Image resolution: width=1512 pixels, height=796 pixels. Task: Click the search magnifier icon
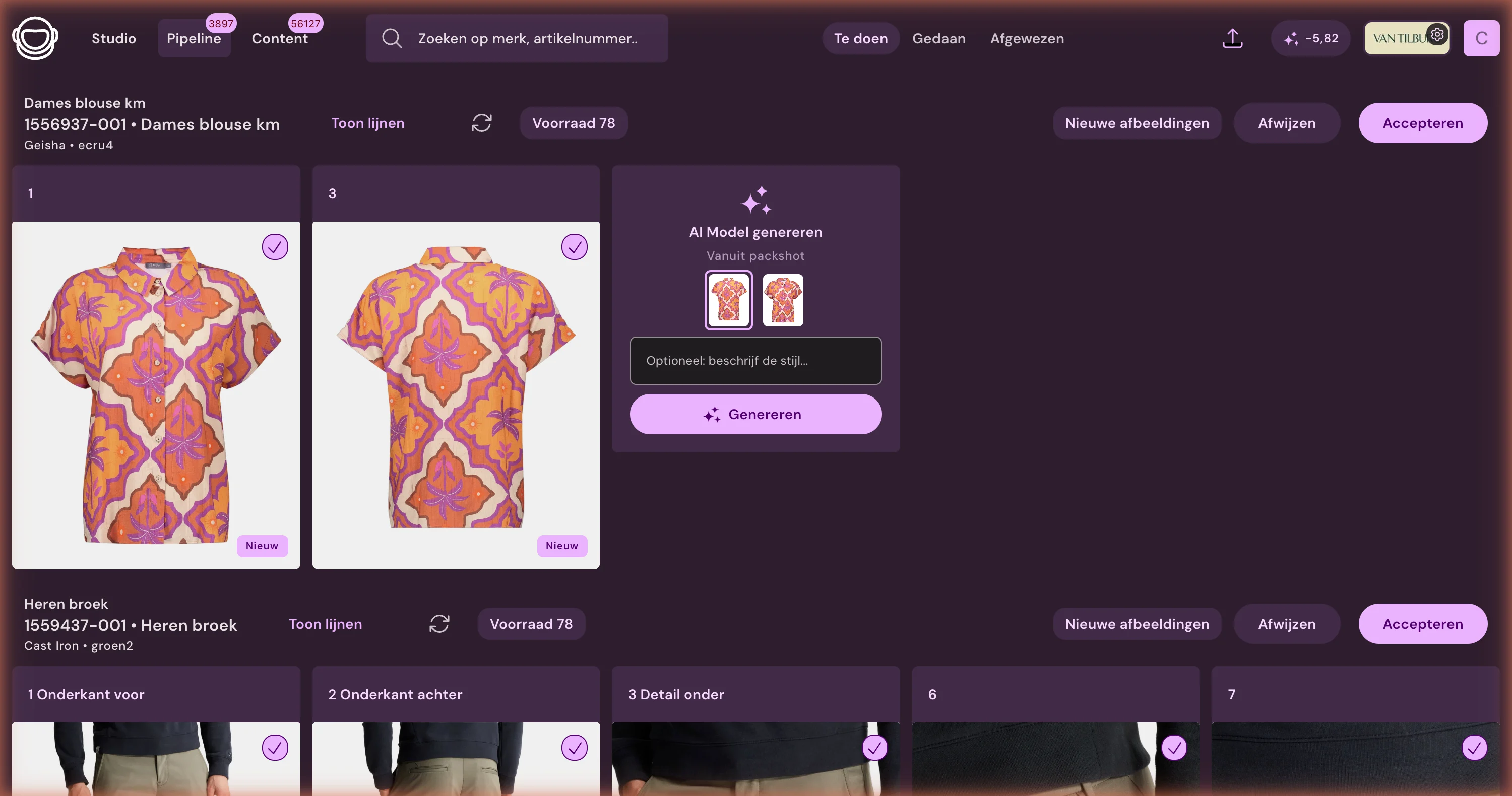coord(392,39)
